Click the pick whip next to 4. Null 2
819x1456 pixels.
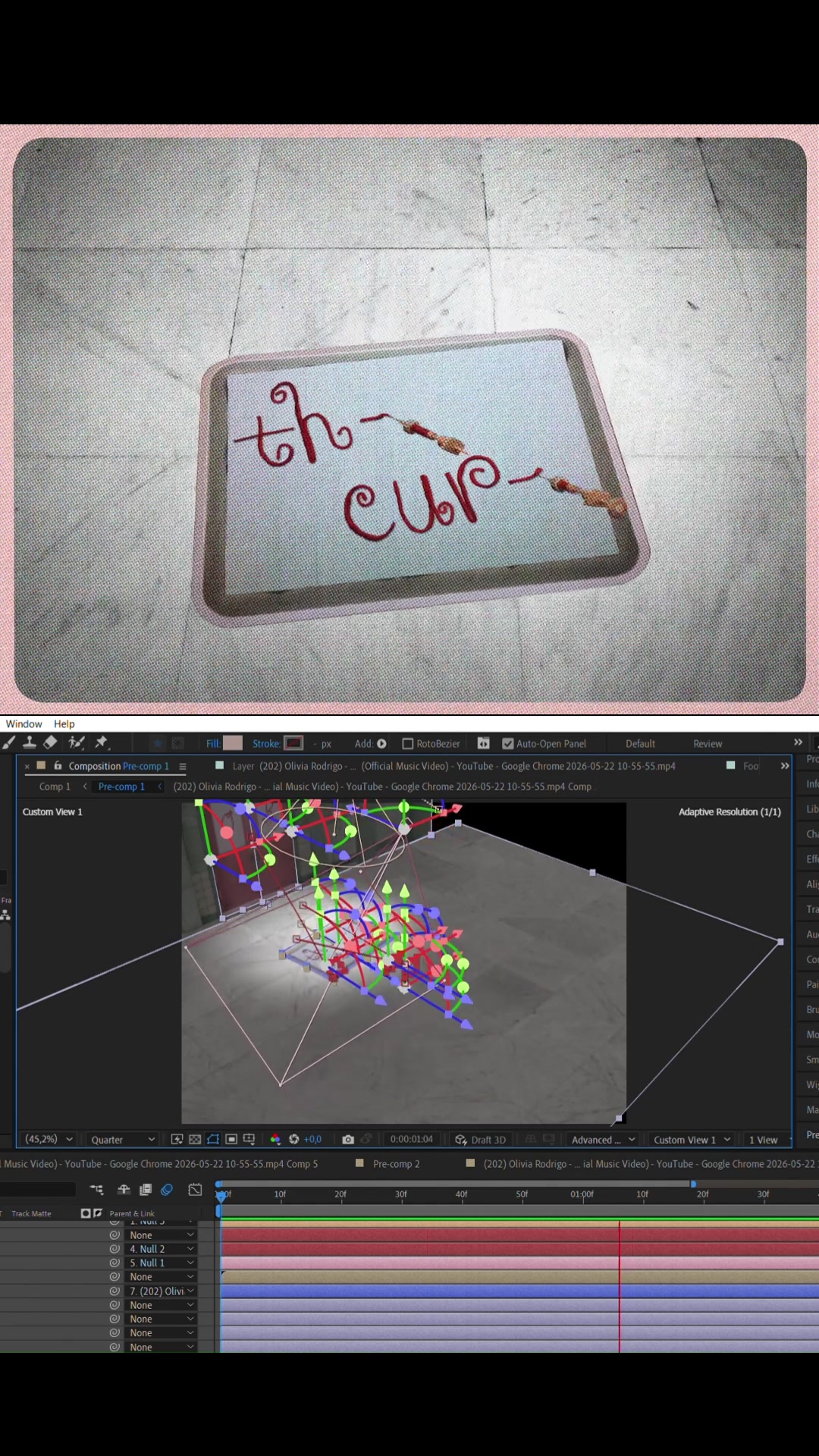115,1249
